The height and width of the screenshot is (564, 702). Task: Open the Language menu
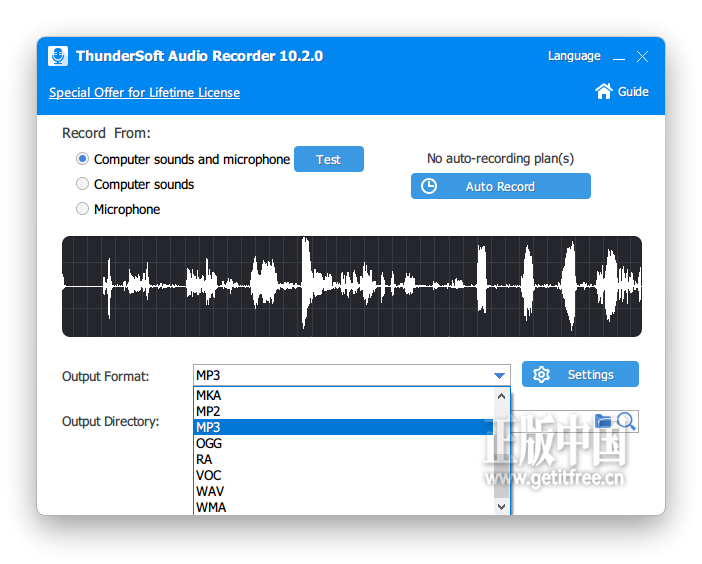(x=574, y=56)
